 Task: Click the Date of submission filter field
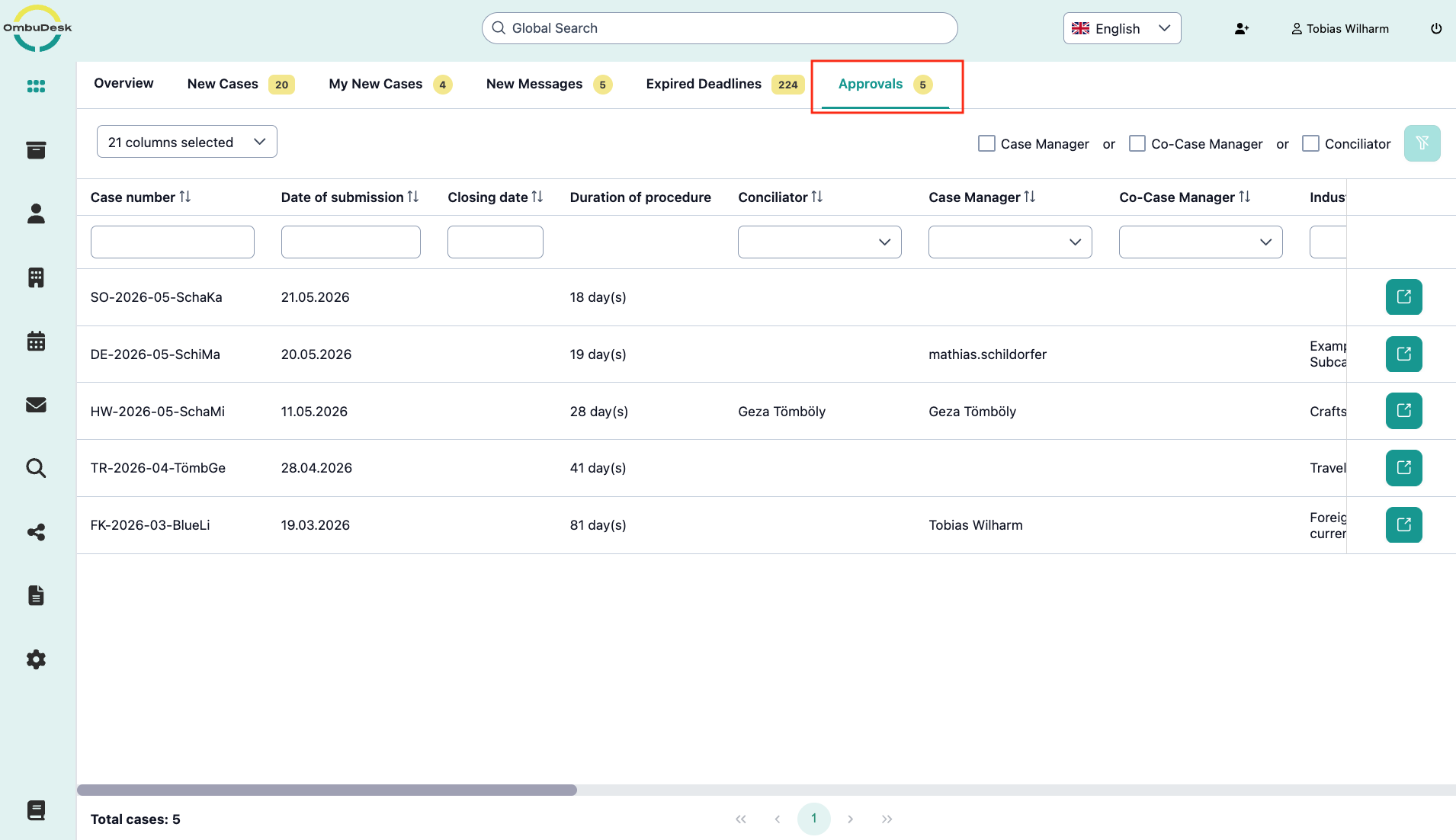point(351,242)
